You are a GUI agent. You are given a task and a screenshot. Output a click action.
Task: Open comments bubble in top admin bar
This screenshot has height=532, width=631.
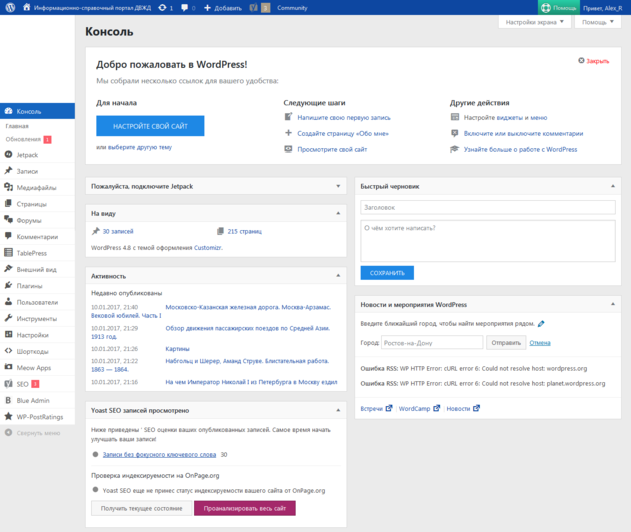(x=185, y=7)
